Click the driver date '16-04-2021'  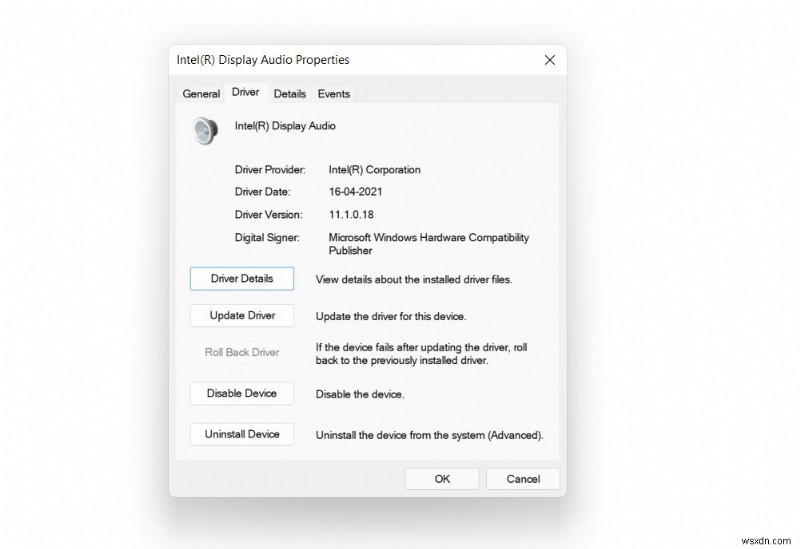356,192
